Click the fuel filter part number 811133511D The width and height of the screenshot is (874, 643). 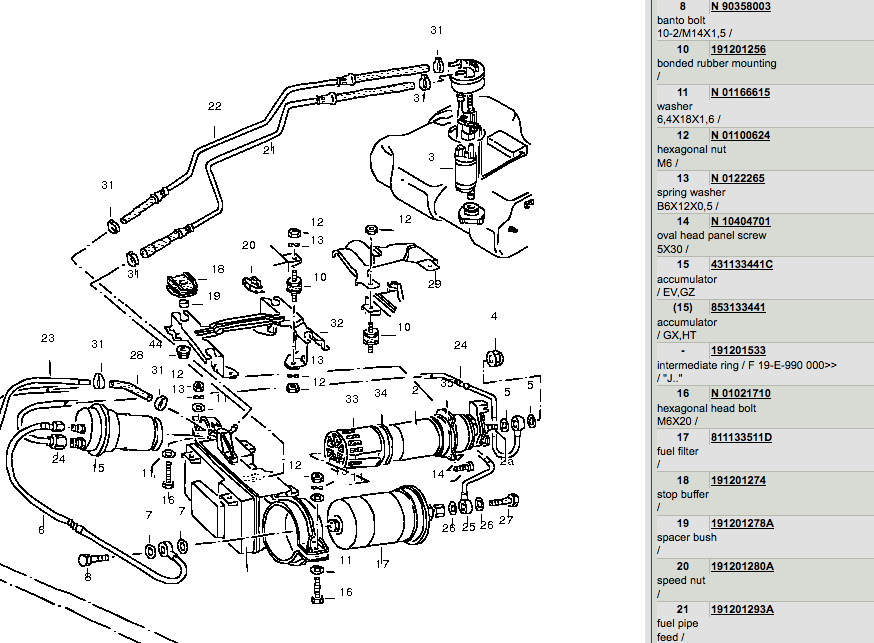[741, 437]
